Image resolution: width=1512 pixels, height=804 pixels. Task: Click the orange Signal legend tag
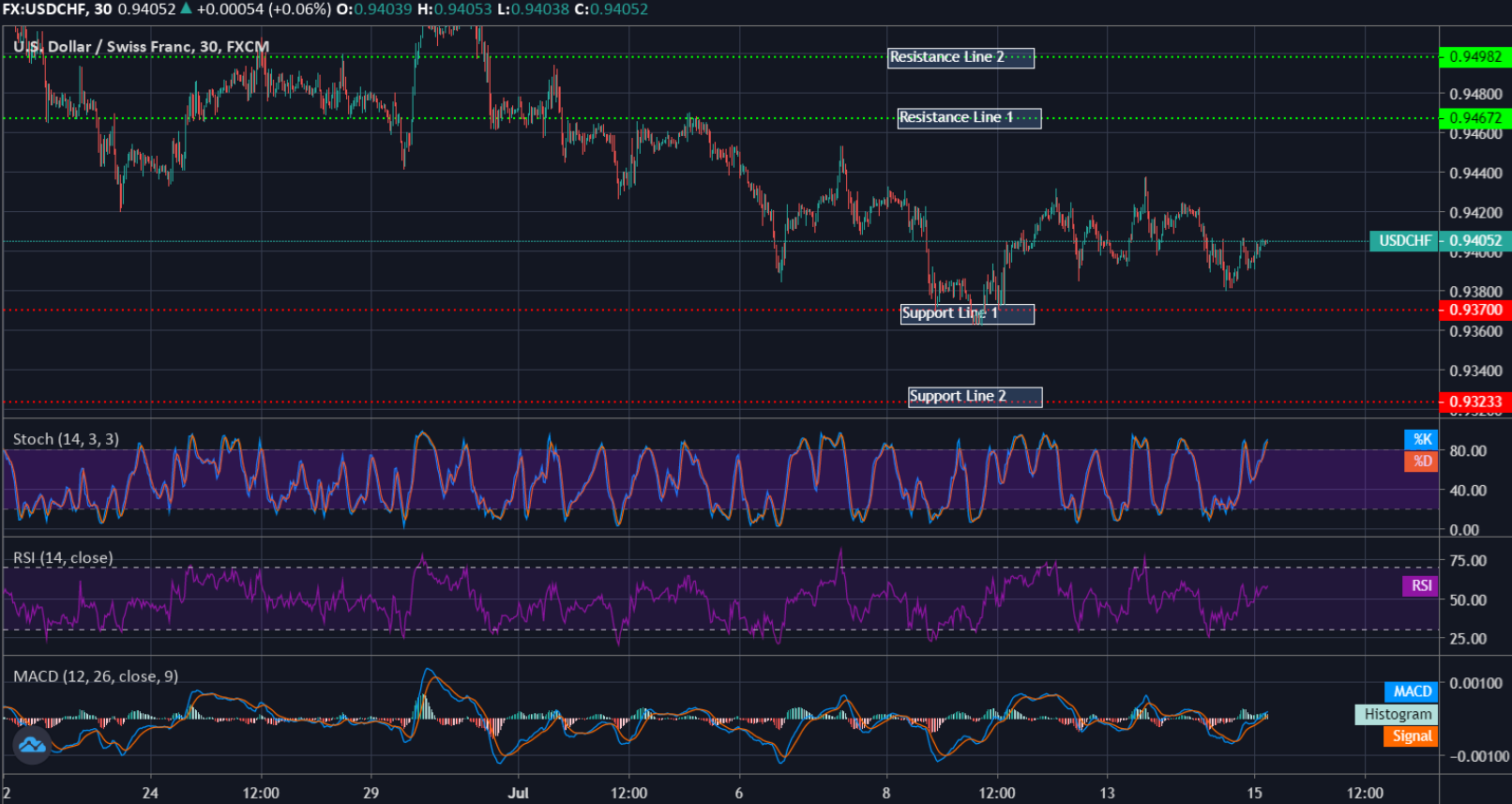1411,736
